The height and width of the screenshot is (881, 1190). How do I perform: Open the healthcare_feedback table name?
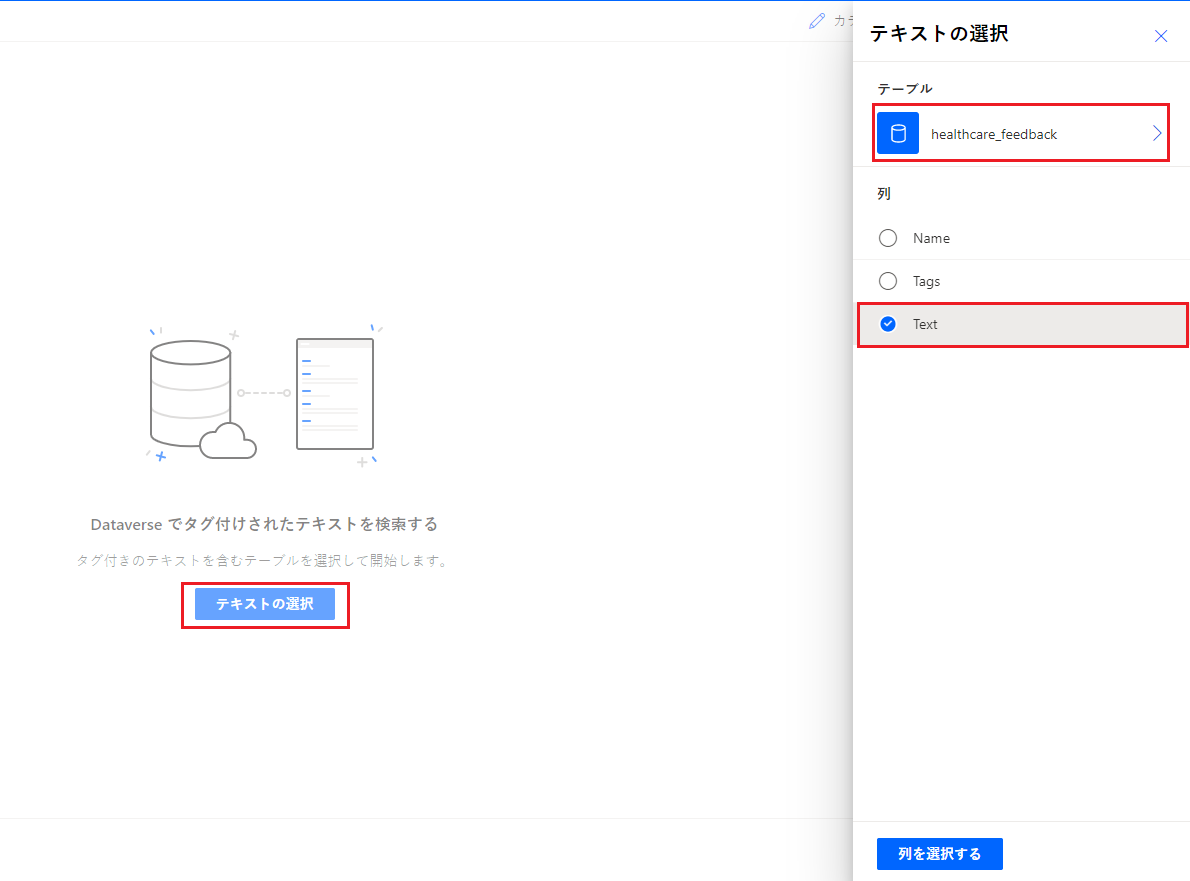994,134
